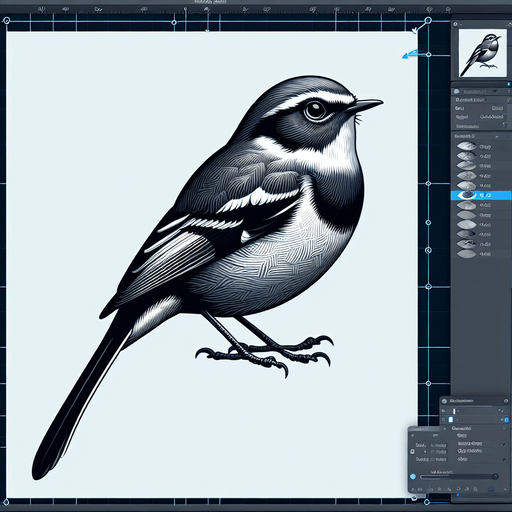The height and width of the screenshot is (512, 512).
Task: Toggle the blue switch in small floating panel
Action: point(507,420)
